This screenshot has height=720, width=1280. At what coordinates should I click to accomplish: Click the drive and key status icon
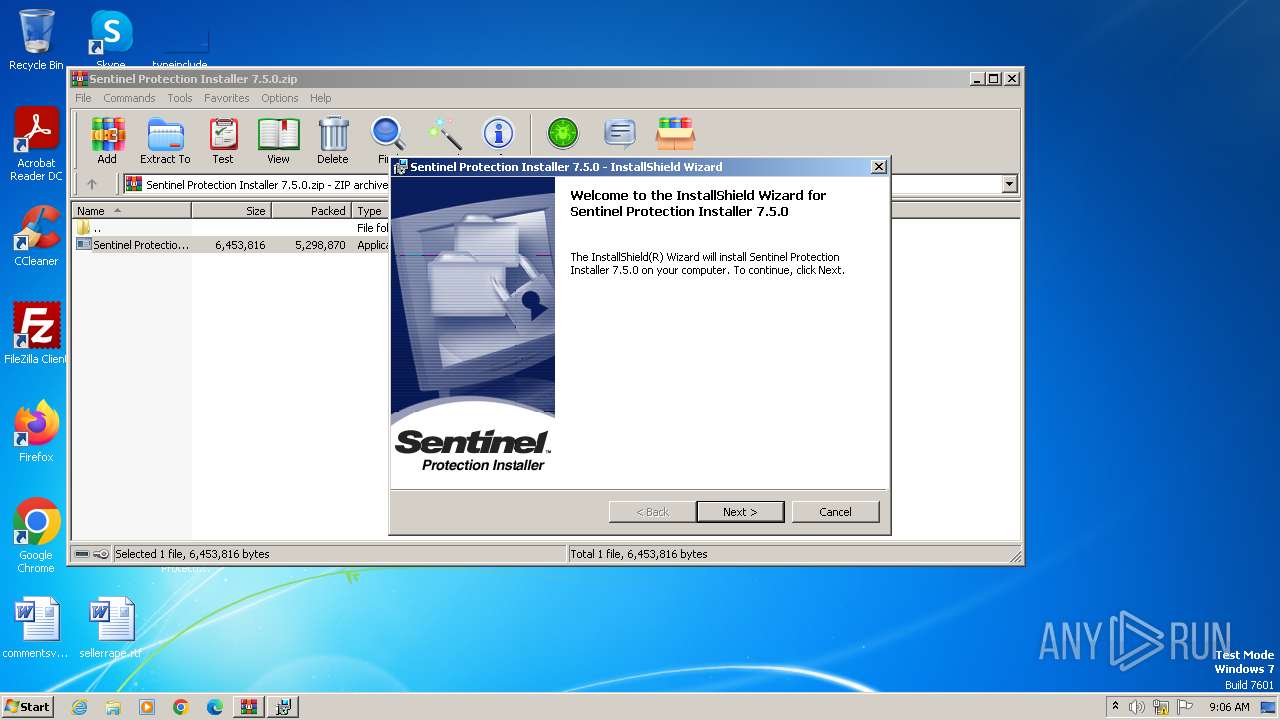click(x=92, y=554)
